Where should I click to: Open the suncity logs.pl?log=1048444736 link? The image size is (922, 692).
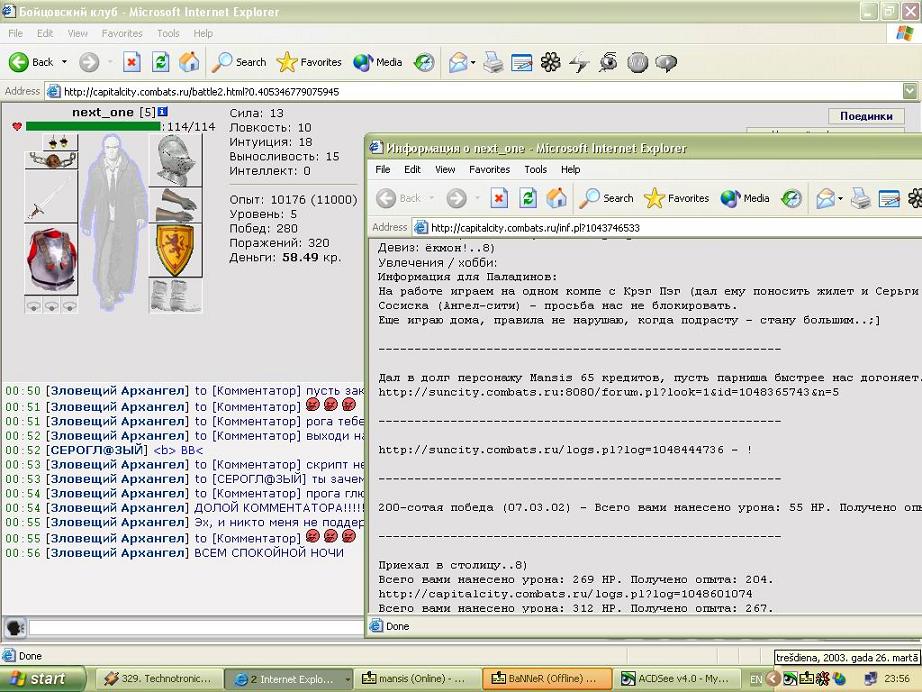point(551,450)
